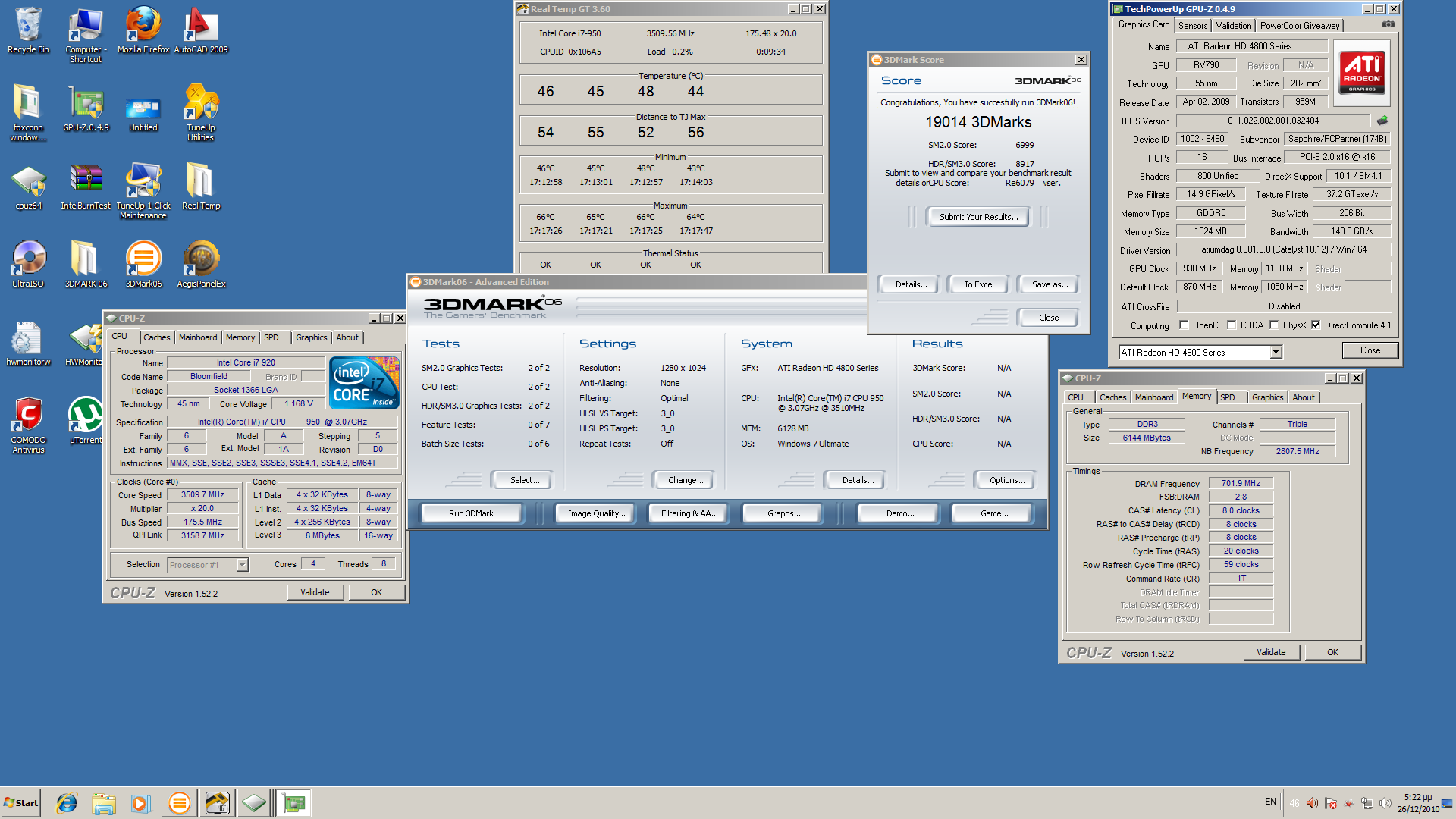The height and width of the screenshot is (819, 1456).
Task: Open the GPU-Z.0.4.9 desktop icon
Action: pos(86,108)
